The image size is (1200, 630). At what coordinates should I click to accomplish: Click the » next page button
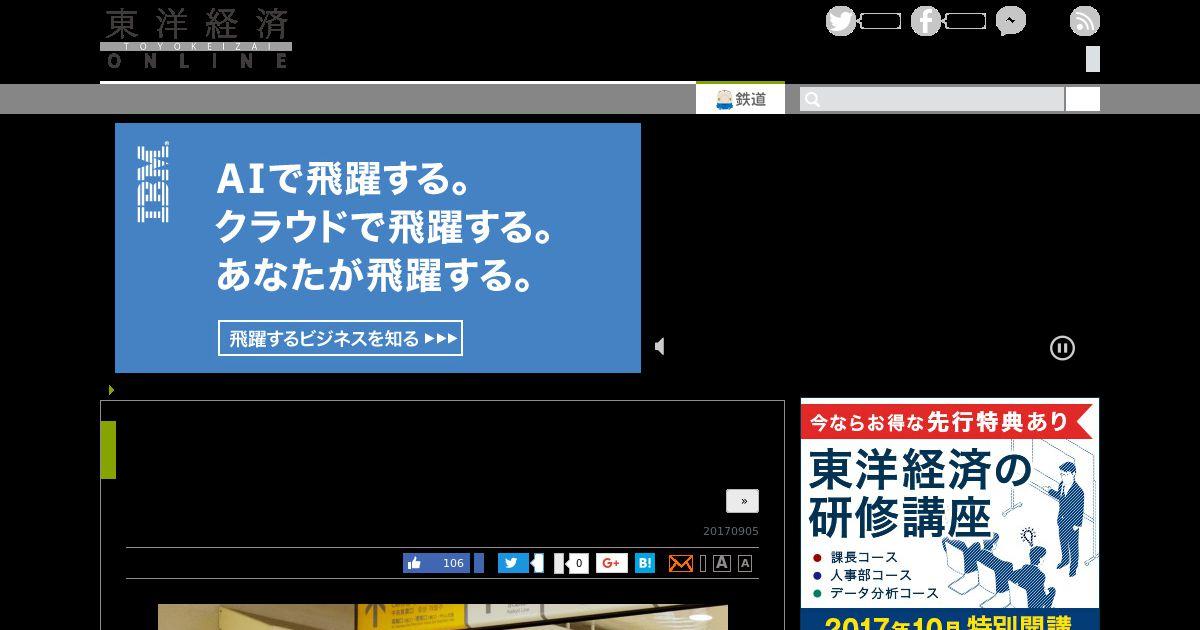742,501
